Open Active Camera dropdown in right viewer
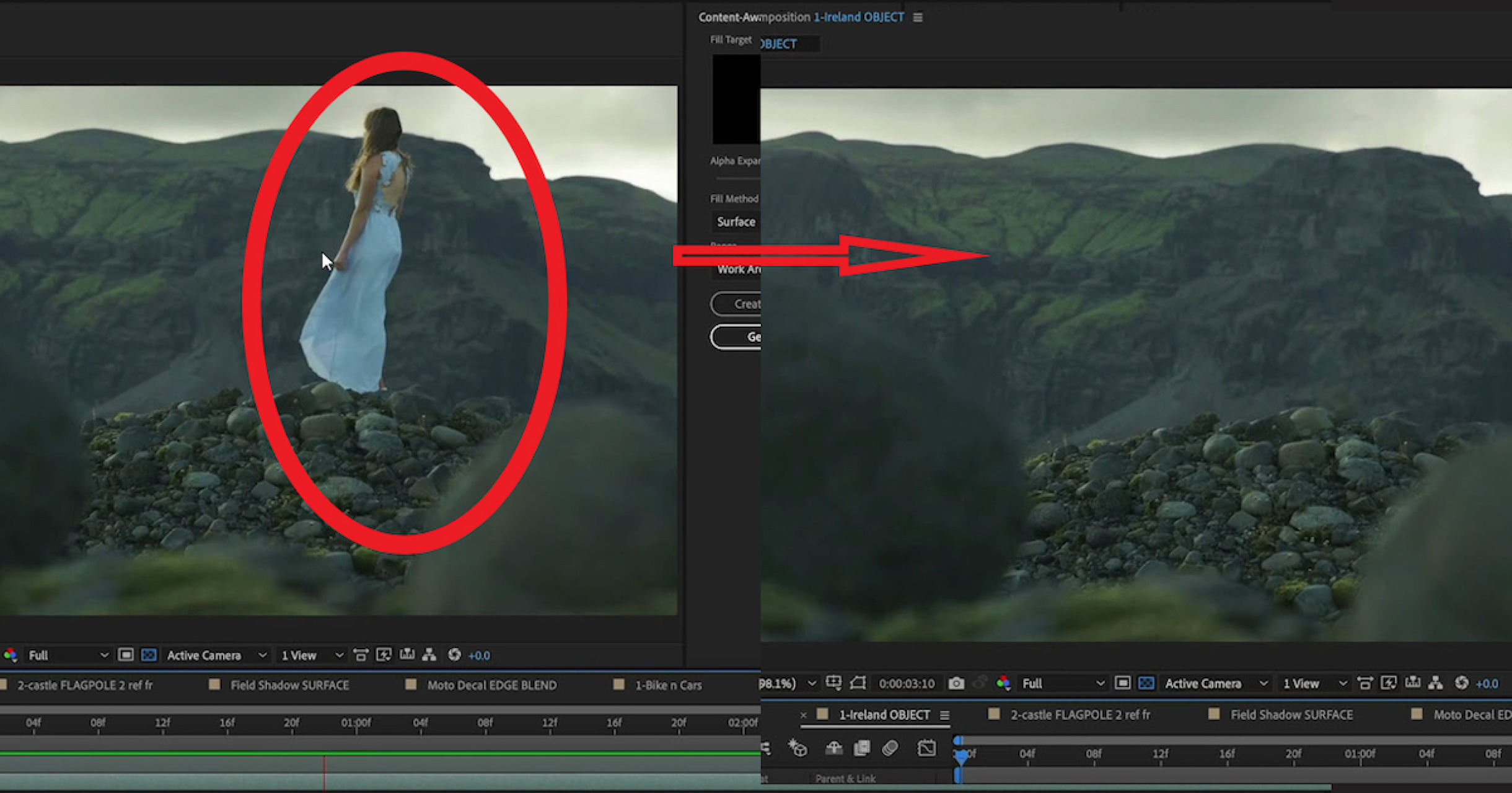Viewport: 1512px width, 793px height. 1216,683
